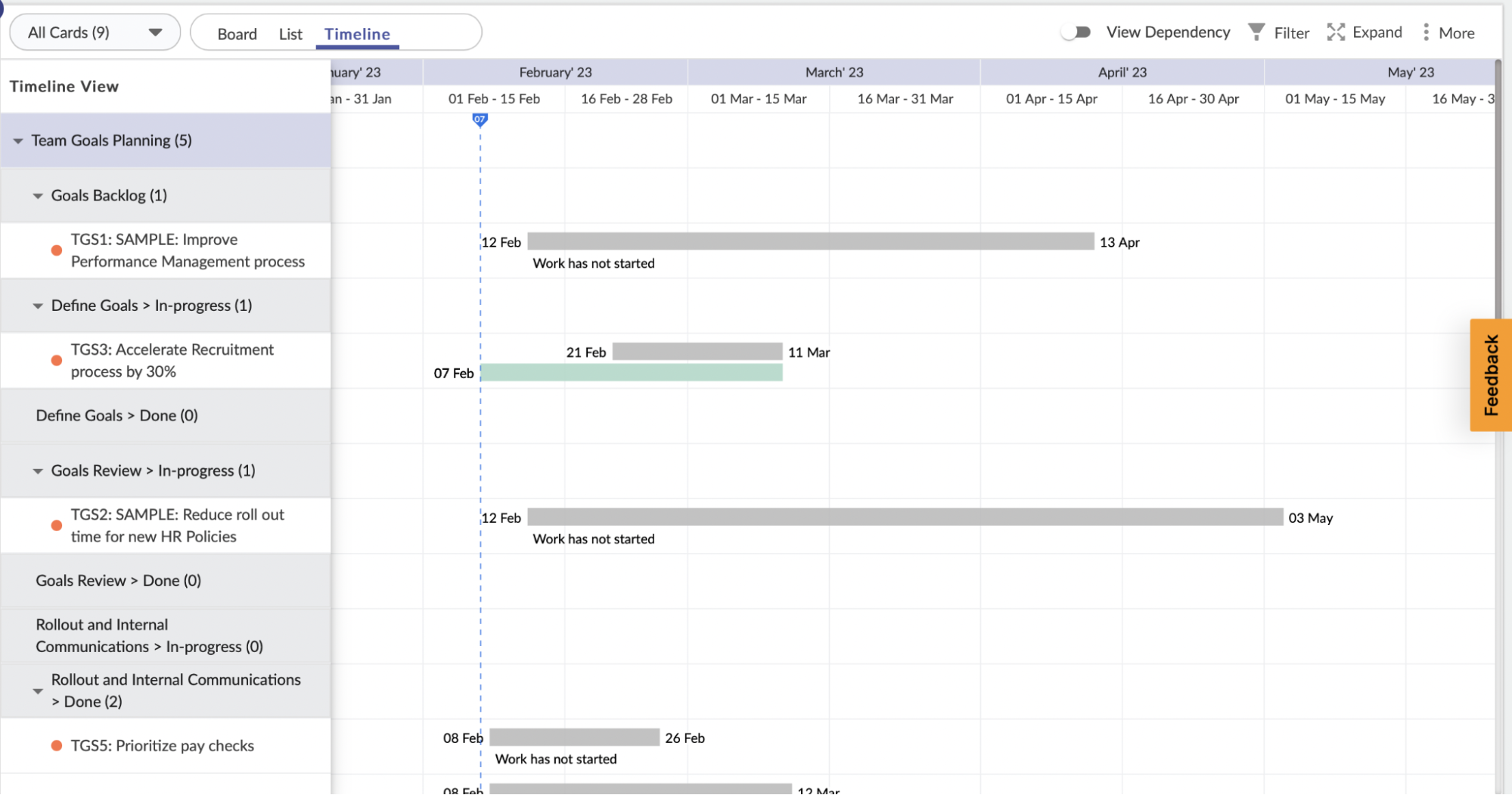The width and height of the screenshot is (1512, 795).
Task: Enable the View Dependency toggle
Action: [1076, 32]
